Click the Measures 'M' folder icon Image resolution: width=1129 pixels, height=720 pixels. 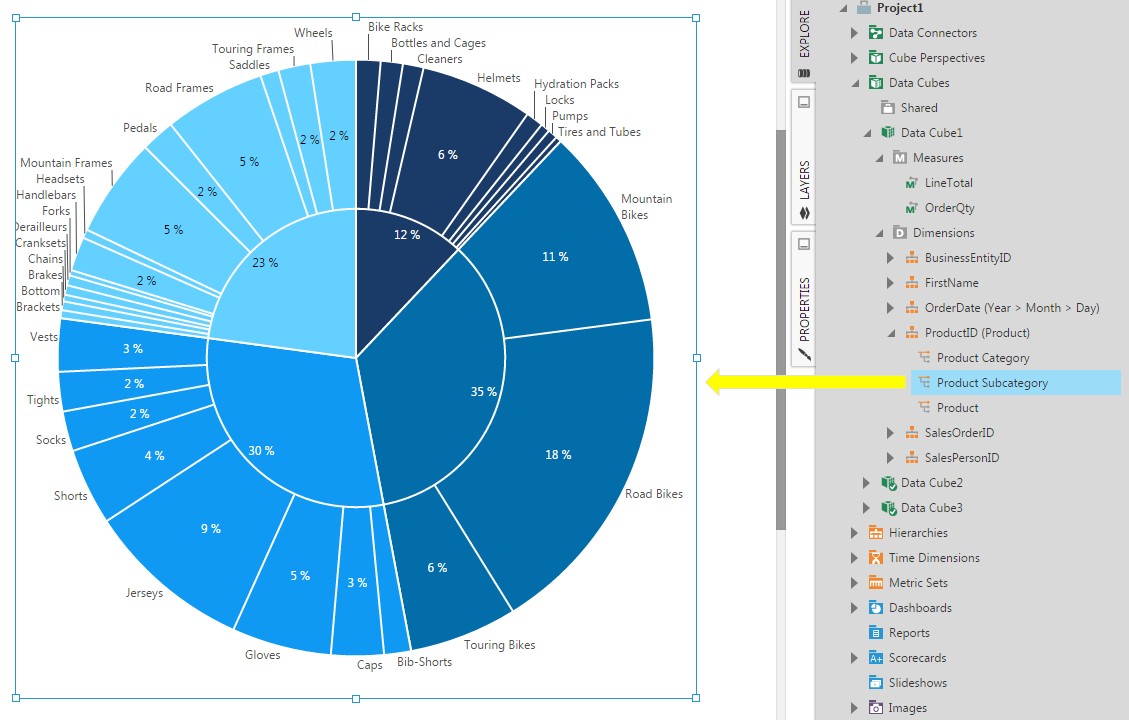point(899,158)
